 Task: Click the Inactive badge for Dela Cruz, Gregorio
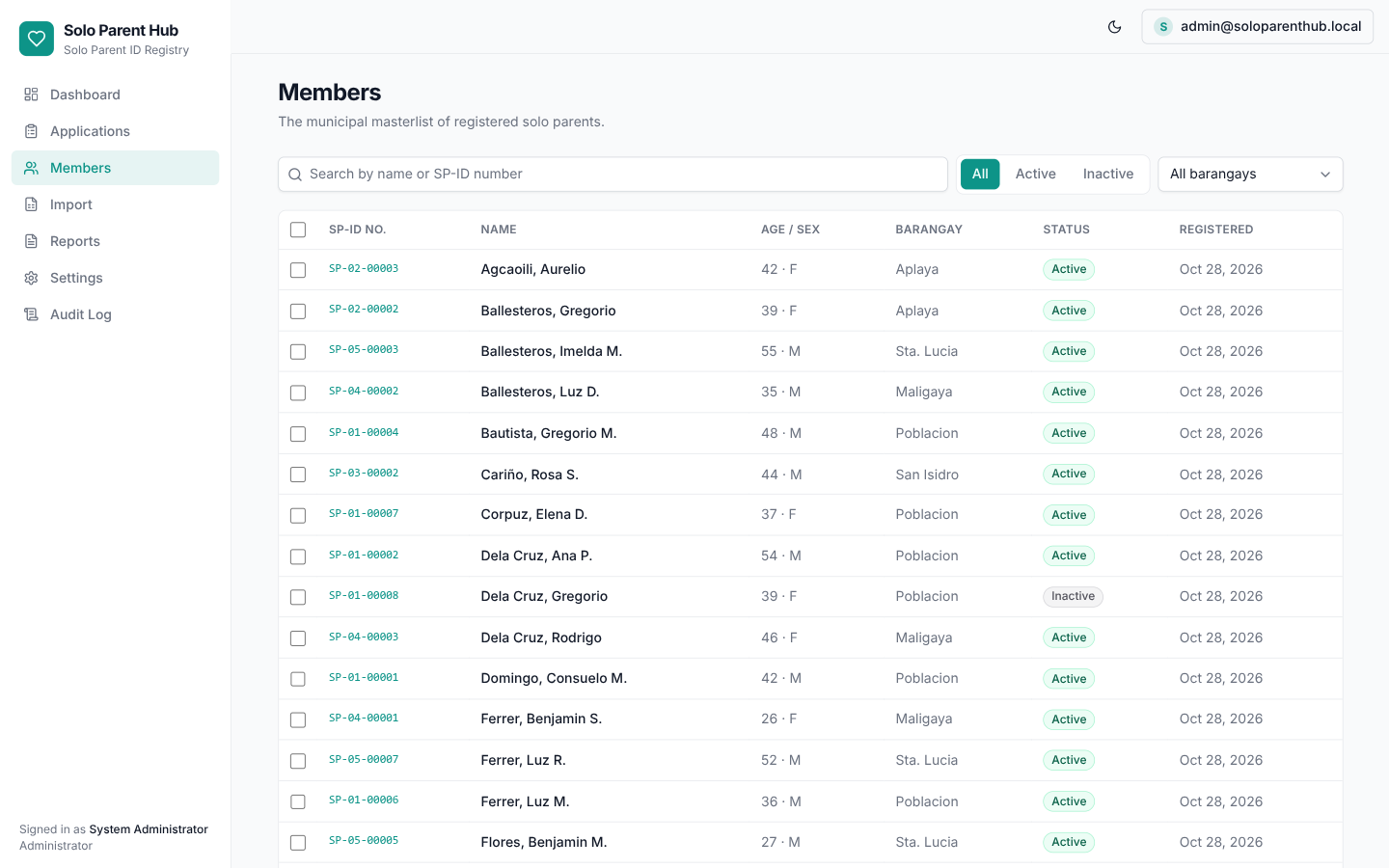tap(1073, 597)
